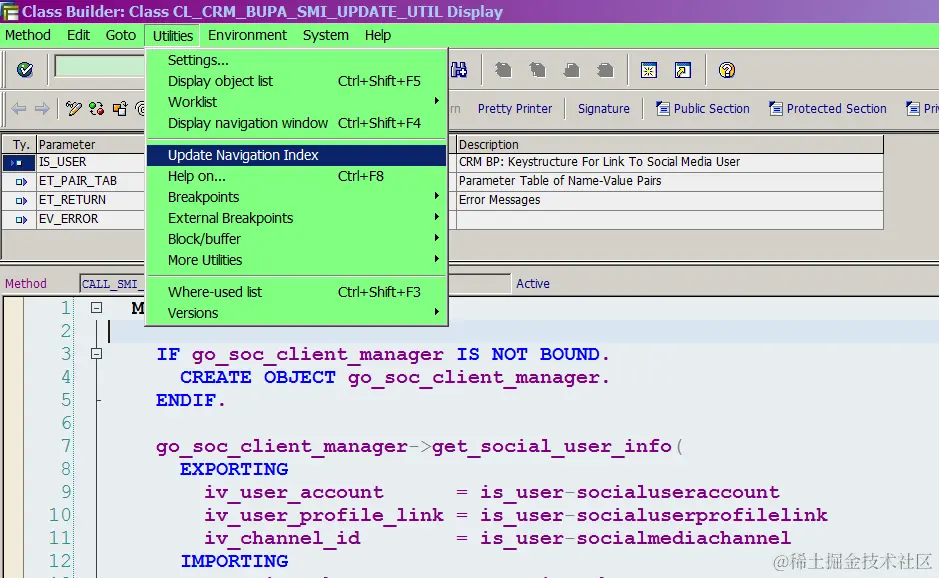The width and height of the screenshot is (939, 578).
Task: Expand the Versions submenu
Action: (296, 313)
